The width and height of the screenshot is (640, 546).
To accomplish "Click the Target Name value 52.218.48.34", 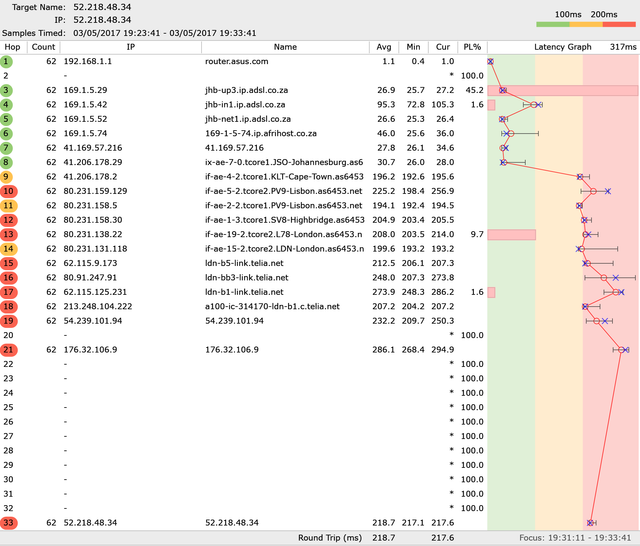I will [x=102, y=7].
